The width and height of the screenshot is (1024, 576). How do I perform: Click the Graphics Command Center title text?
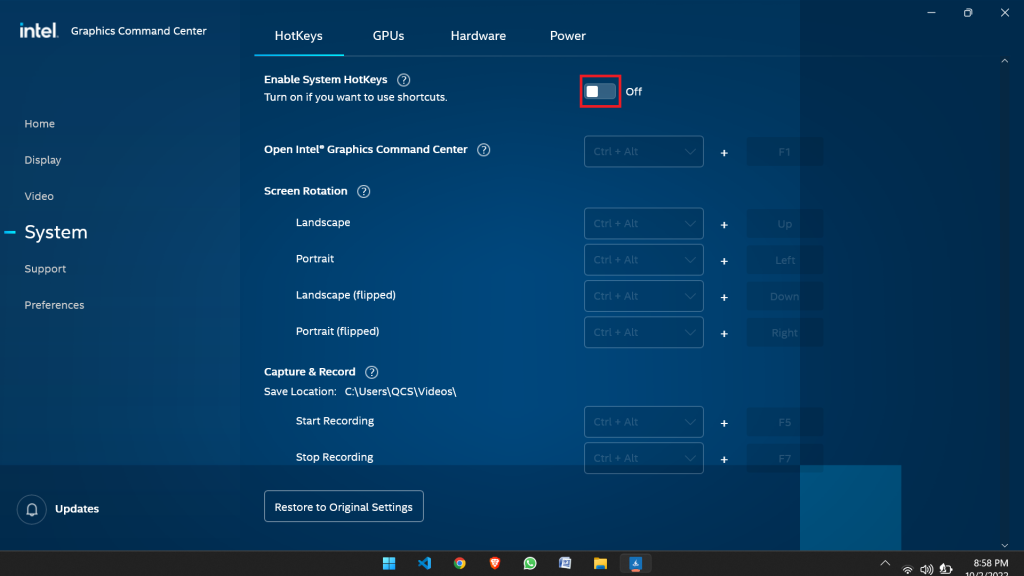(x=138, y=31)
